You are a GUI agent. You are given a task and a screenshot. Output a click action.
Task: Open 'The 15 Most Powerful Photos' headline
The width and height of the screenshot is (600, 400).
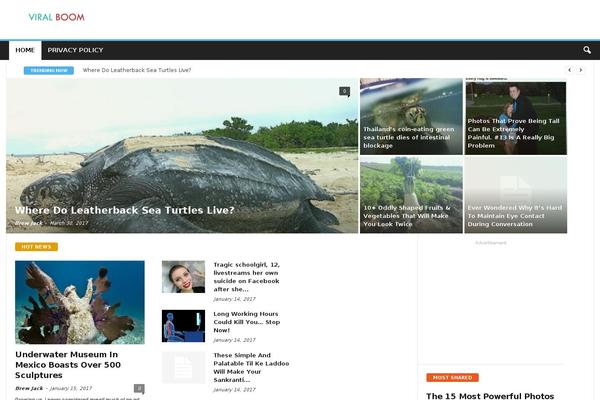490,396
